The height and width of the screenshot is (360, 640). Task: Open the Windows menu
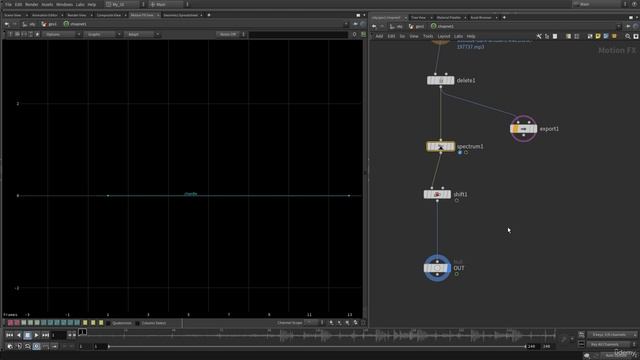click(64, 4)
